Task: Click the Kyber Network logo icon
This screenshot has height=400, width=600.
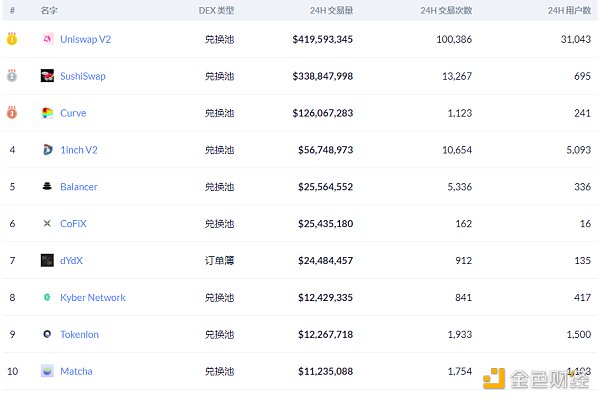Action: (x=47, y=298)
